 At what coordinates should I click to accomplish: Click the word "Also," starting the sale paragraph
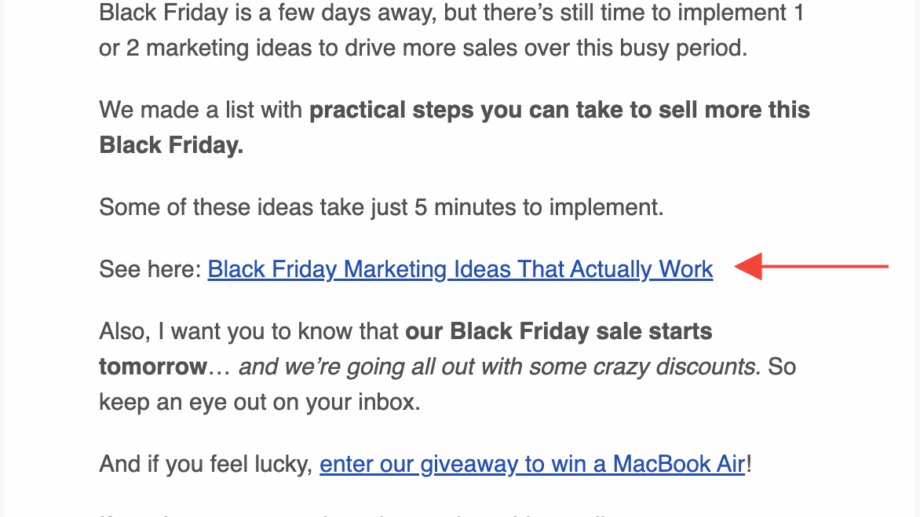(x=125, y=330)
